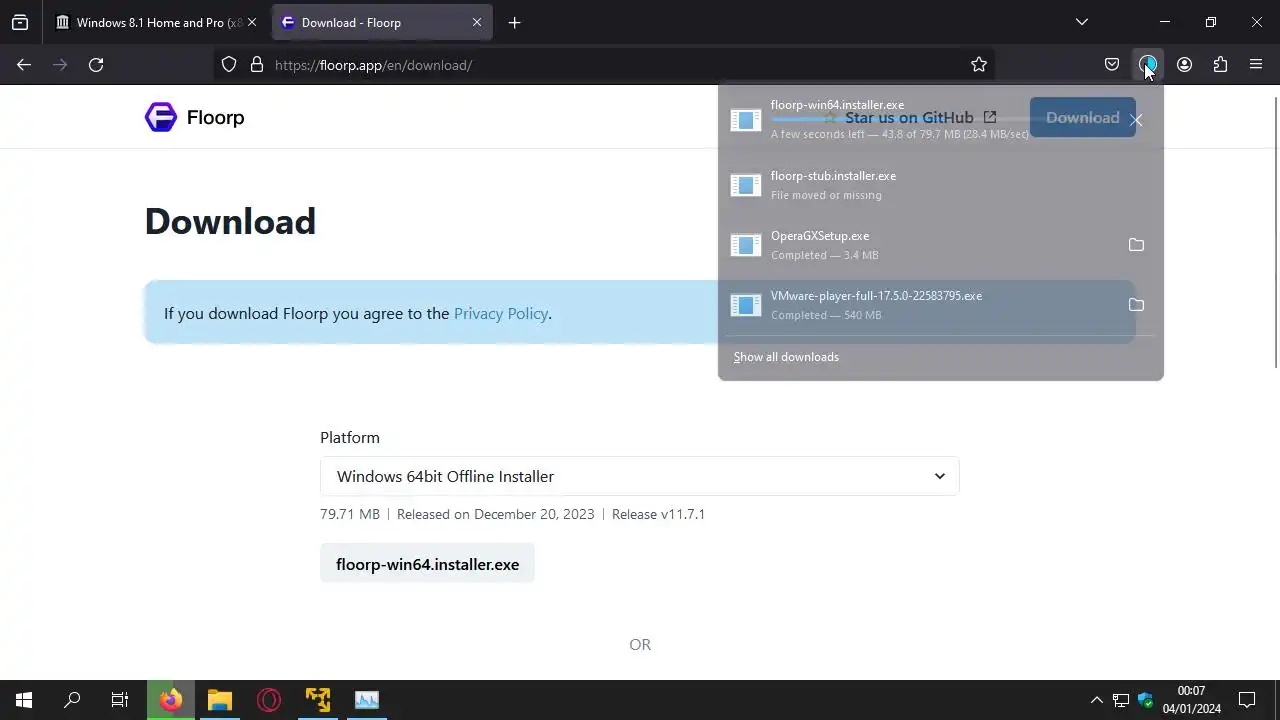
Task: Open File Explorer from taskbar
Action: click(x=220, y=700)
